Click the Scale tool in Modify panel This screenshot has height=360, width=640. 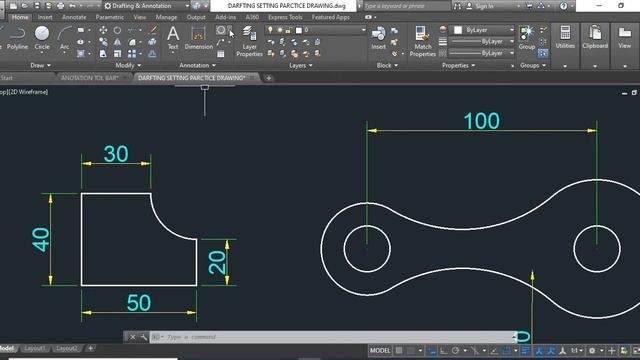(x=117, y=53)
